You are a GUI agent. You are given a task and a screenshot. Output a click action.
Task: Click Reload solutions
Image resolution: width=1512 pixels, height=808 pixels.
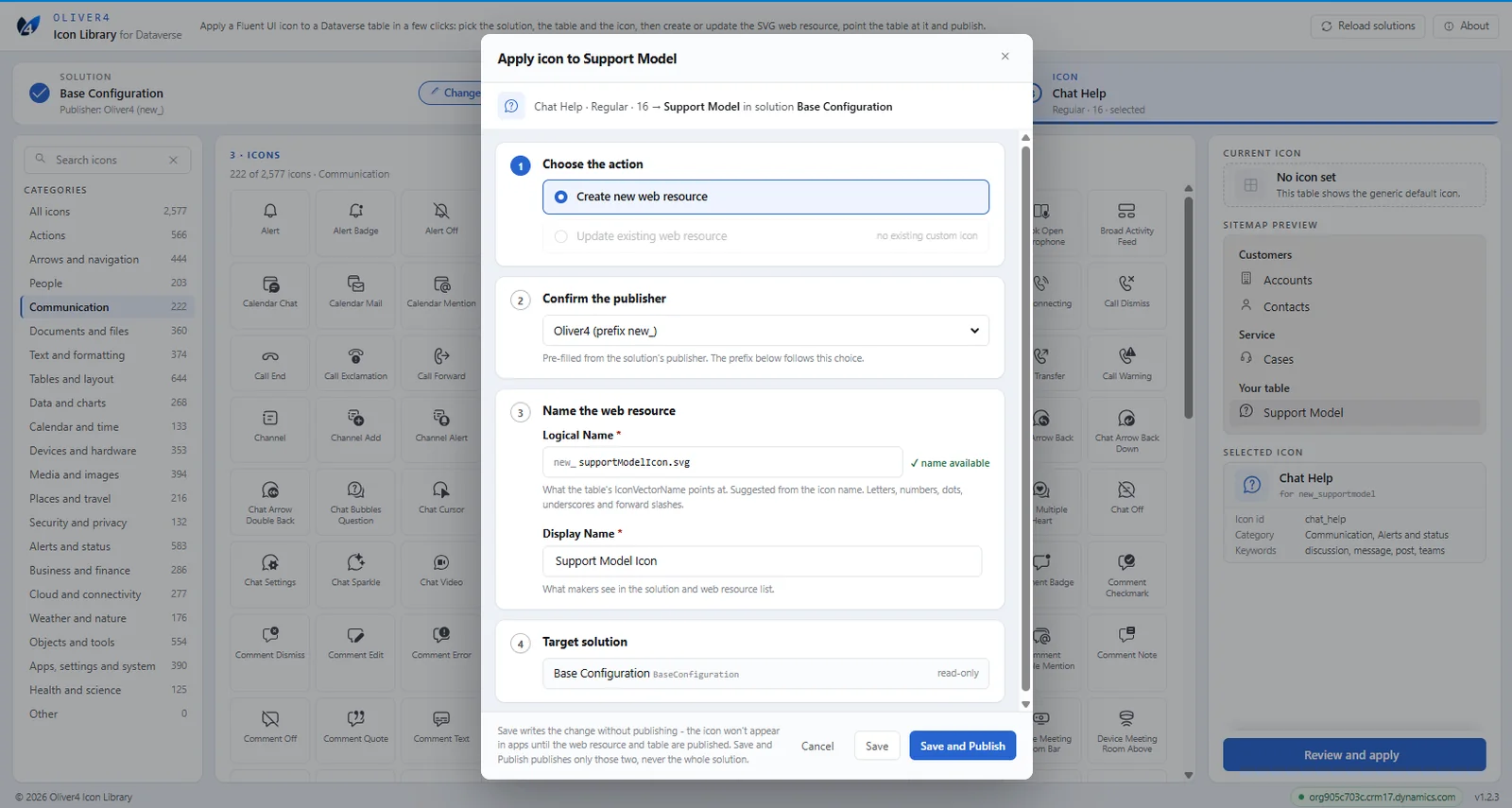coord(1367,26)
